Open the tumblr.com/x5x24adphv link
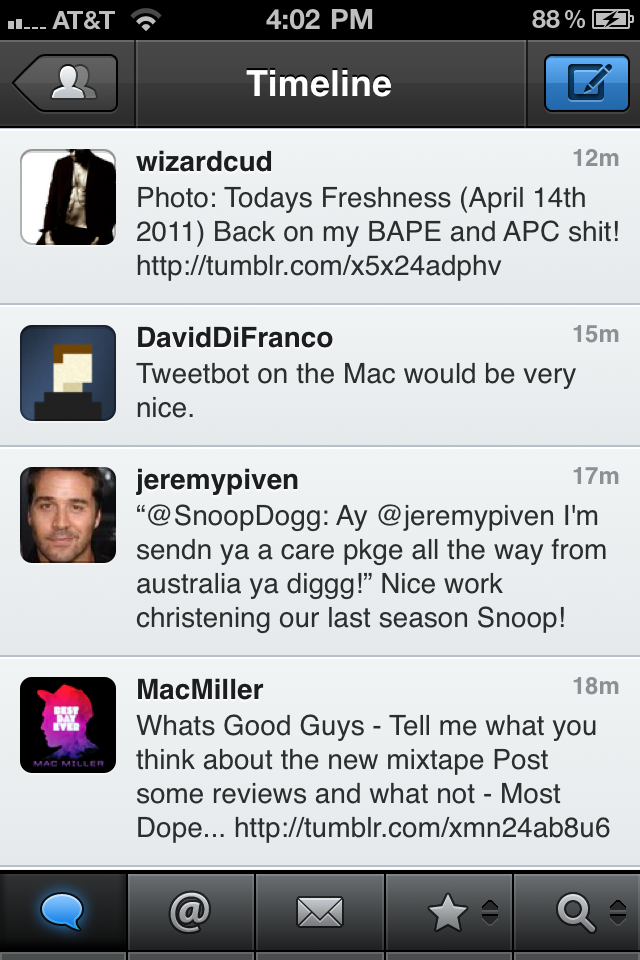The width and height of the screenshot is (640, 960). [318, 266]
